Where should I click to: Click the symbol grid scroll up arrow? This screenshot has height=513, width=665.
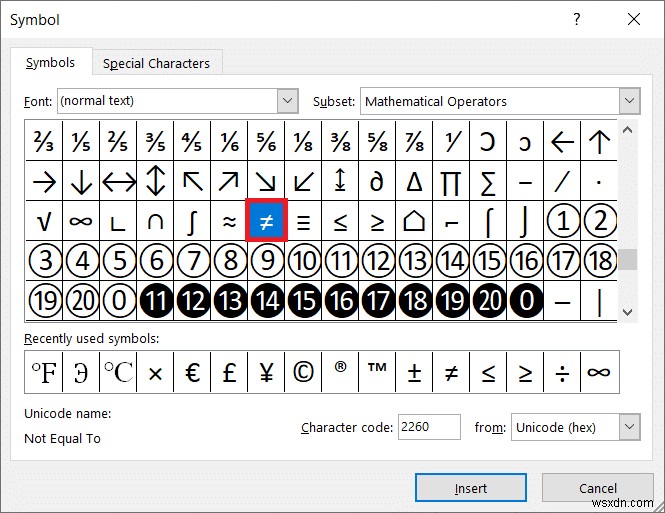click(628, 130)
